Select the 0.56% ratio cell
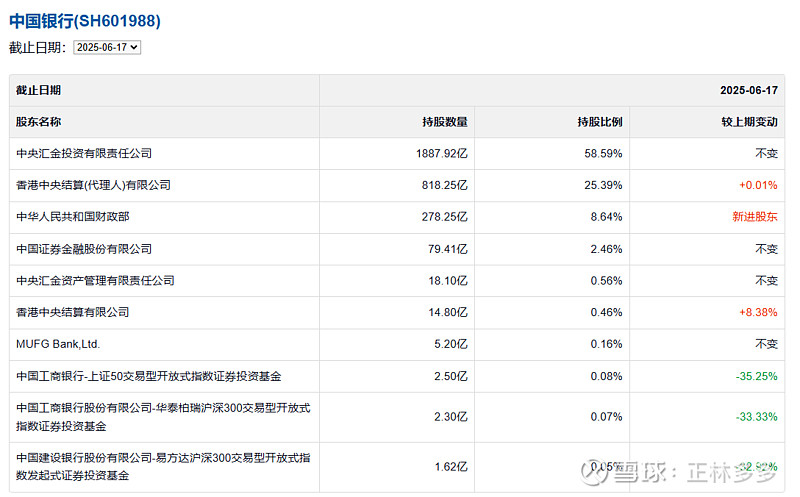The width and height of the screenshot is (800, 497). [x=606, y=280]
